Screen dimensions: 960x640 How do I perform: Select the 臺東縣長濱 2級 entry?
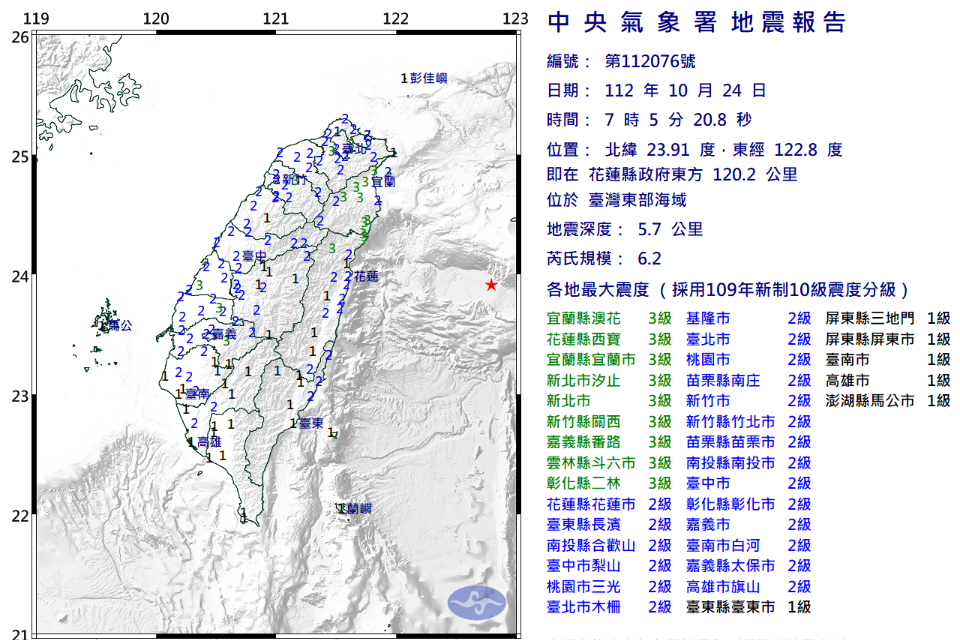pos(609,525)
